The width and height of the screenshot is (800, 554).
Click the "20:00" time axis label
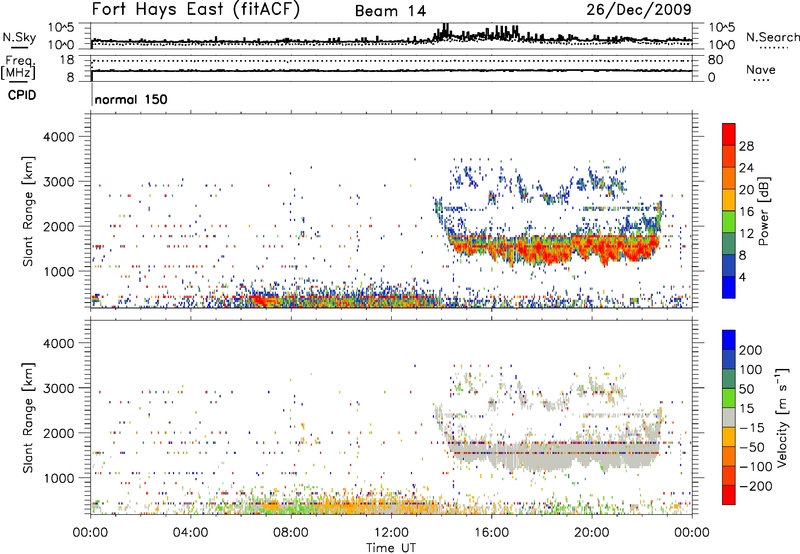592,533
